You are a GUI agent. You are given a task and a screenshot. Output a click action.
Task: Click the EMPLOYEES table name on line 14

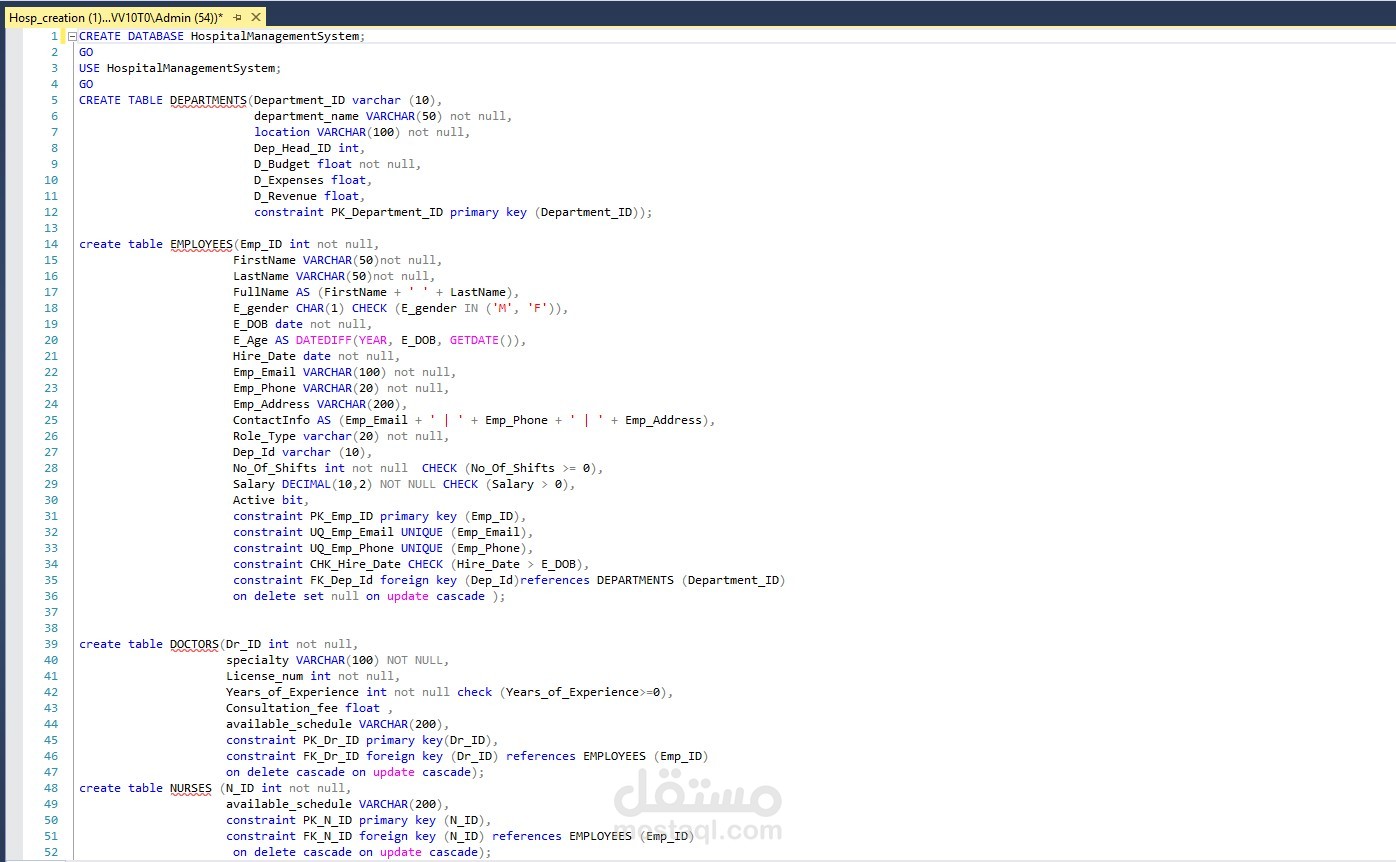click(x=201, y=244)
